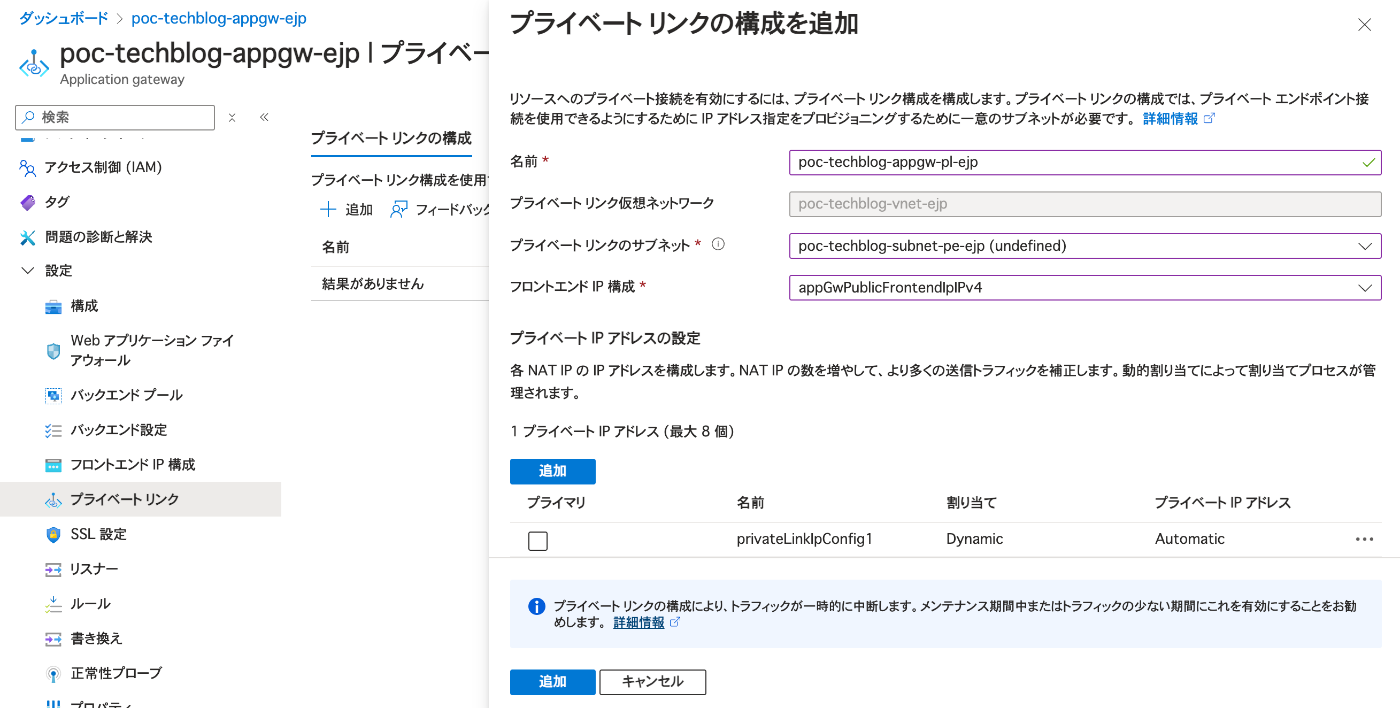Open the ellipsis menu for privateLinkIpConfig1
This screenshot has height=708, width=1400.
click(x=1364, y=539)
